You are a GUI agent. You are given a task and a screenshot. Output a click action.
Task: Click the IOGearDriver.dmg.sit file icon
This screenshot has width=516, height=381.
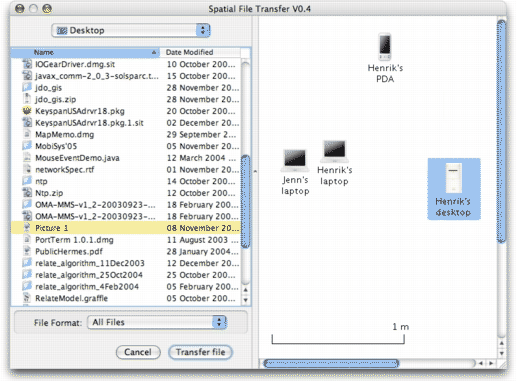27,64
